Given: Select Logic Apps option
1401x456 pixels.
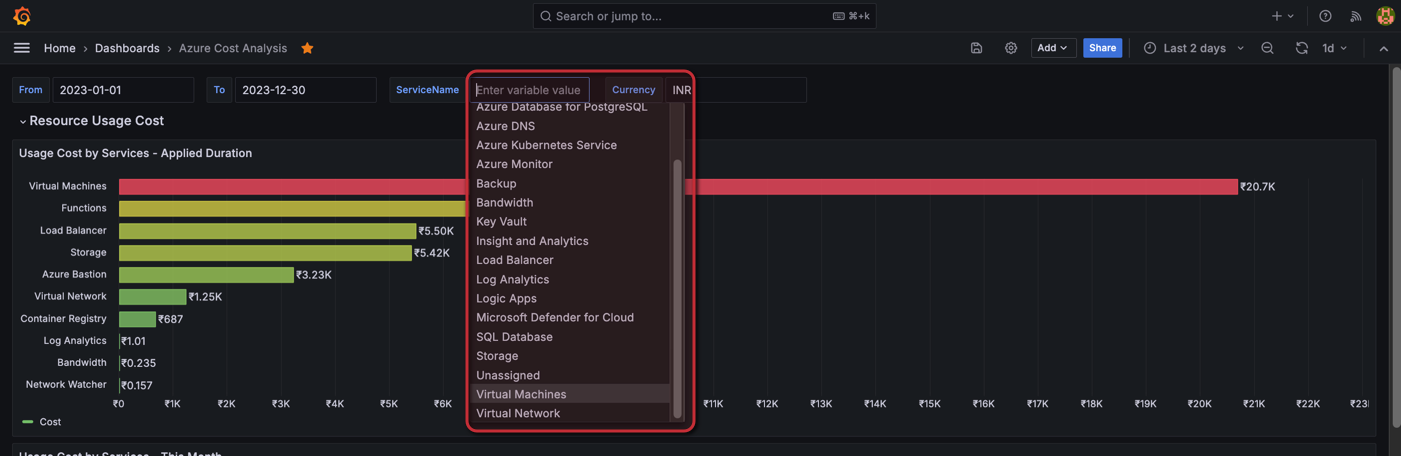Looking at the screenshot, I should pyautogui.click(x=570, y=298).
